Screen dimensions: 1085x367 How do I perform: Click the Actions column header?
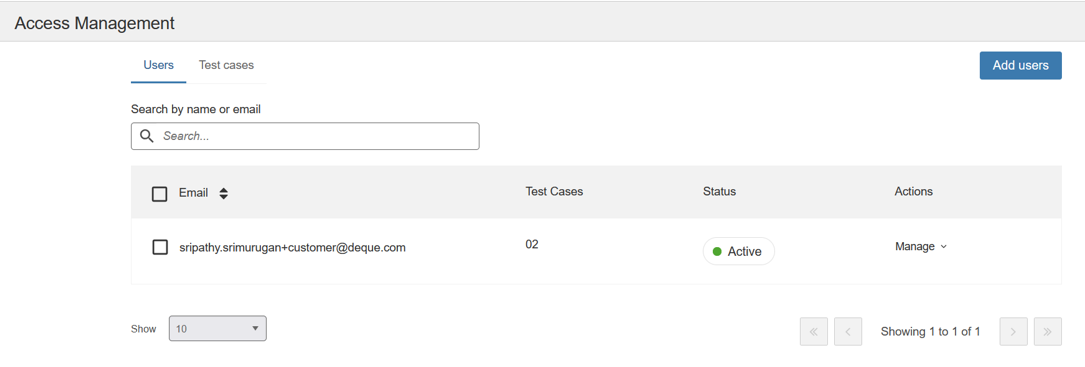tap(913, 191)
